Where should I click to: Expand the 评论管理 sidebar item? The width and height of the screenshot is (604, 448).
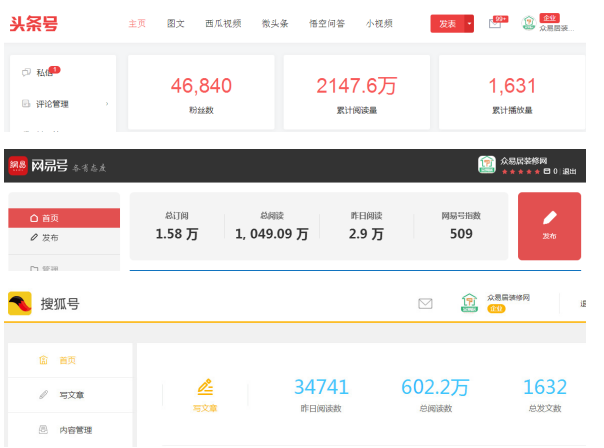click(106, 102)
